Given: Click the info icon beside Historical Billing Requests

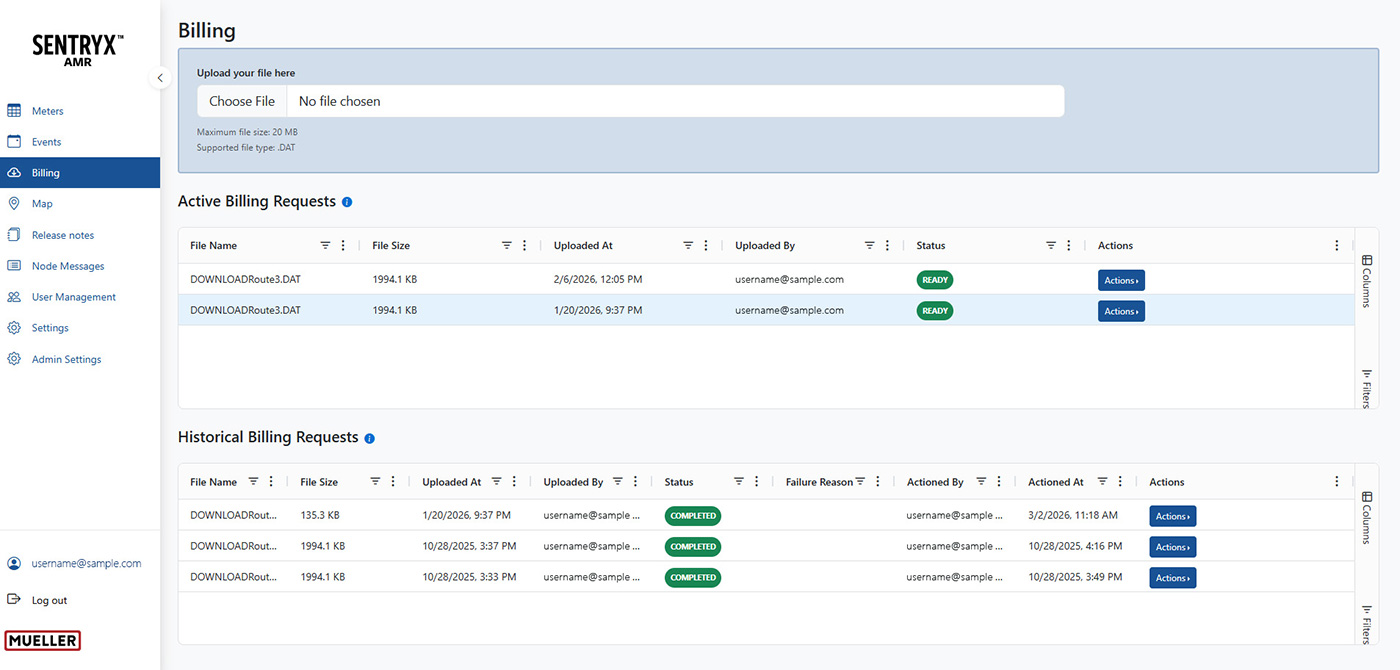Looking at the screenshot, I should click(x=369, y=438).
